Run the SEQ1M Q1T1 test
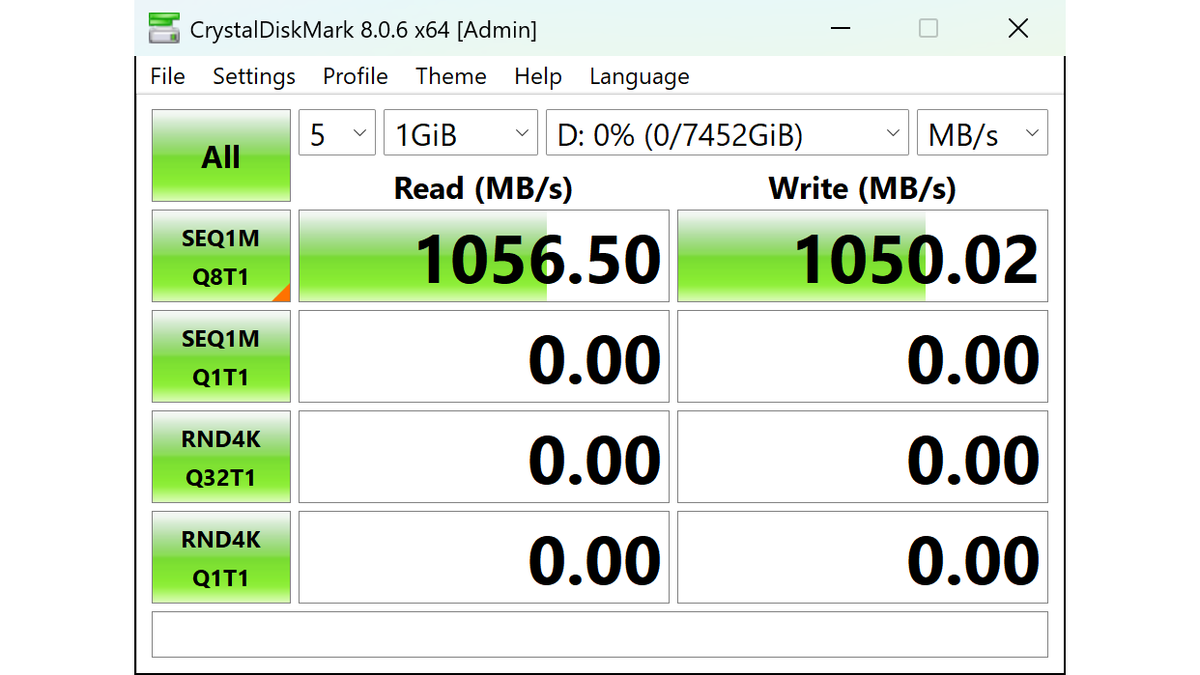This screenshot has height=675, width=1200. pos(221,357)
